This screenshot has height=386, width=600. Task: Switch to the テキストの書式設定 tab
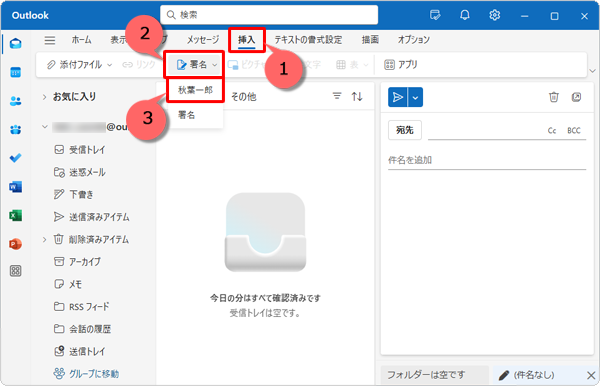point(308,40)
